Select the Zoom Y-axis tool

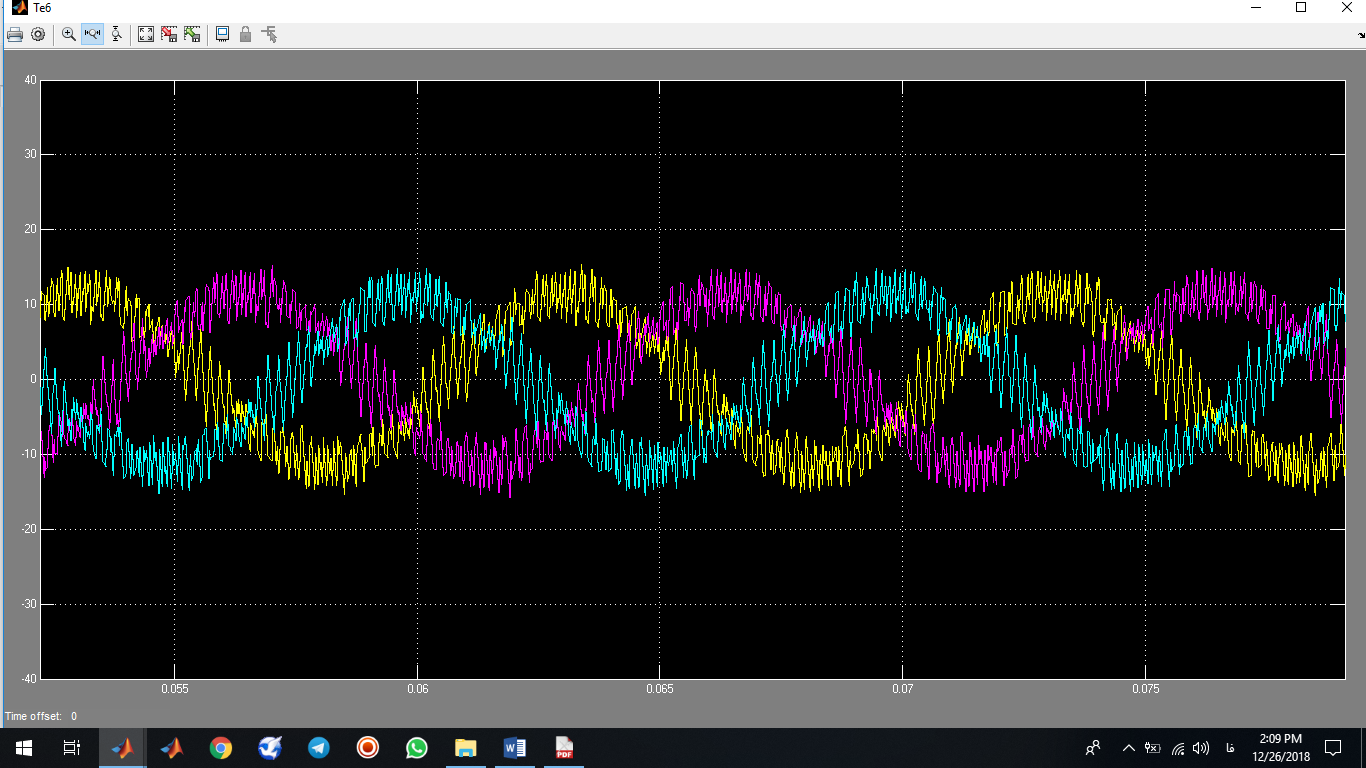(116, 34)
